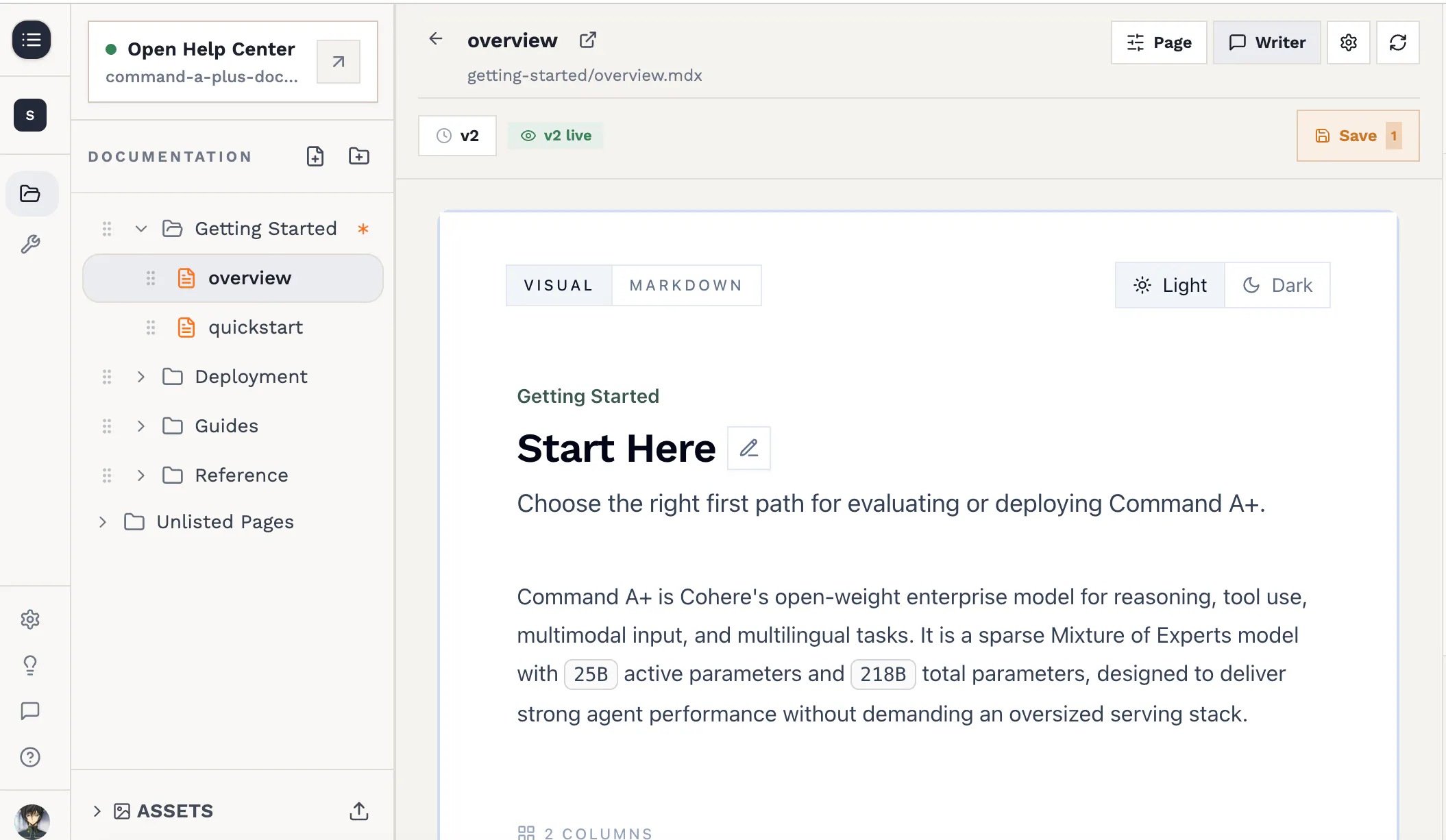Image resolution: width=1446 pixels, height=840 pixels.
Task: Click the 218B inline code chip
Action: pos(883,674)
